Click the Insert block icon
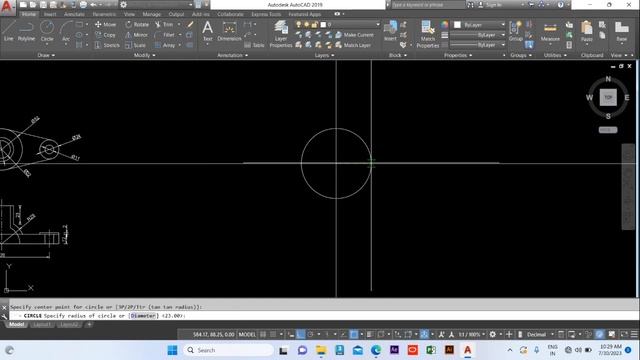Viewport: 640px width, 360px height. coord(390,31)
